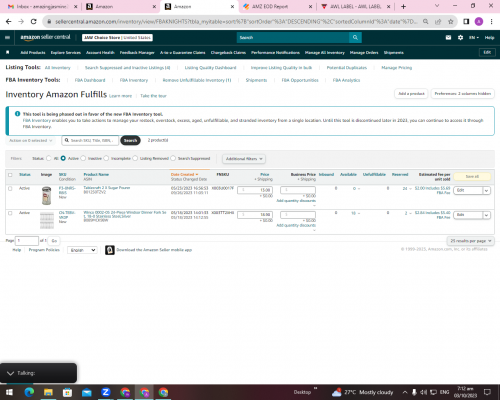
Task: Open Manage All Inventory in nav bar
Action: tap(324, 53)
